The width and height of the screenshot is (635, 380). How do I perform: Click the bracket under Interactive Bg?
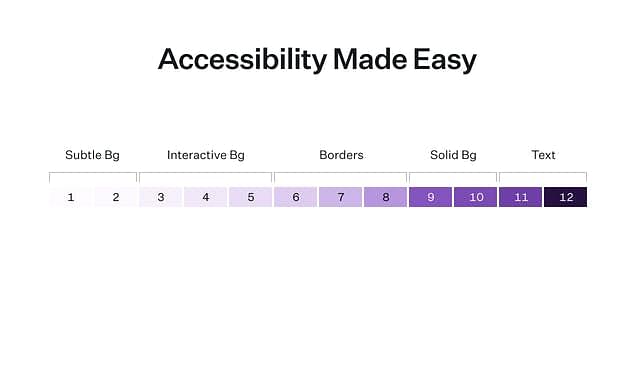point(206,177)
